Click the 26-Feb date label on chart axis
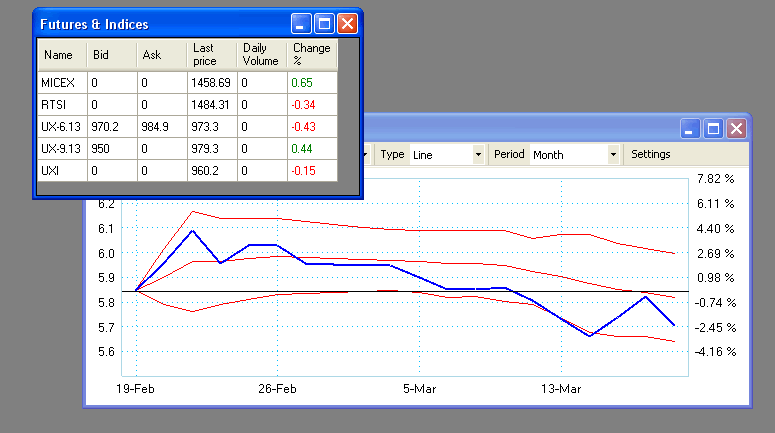Screen dimensions: 775x433 point(277,389)
